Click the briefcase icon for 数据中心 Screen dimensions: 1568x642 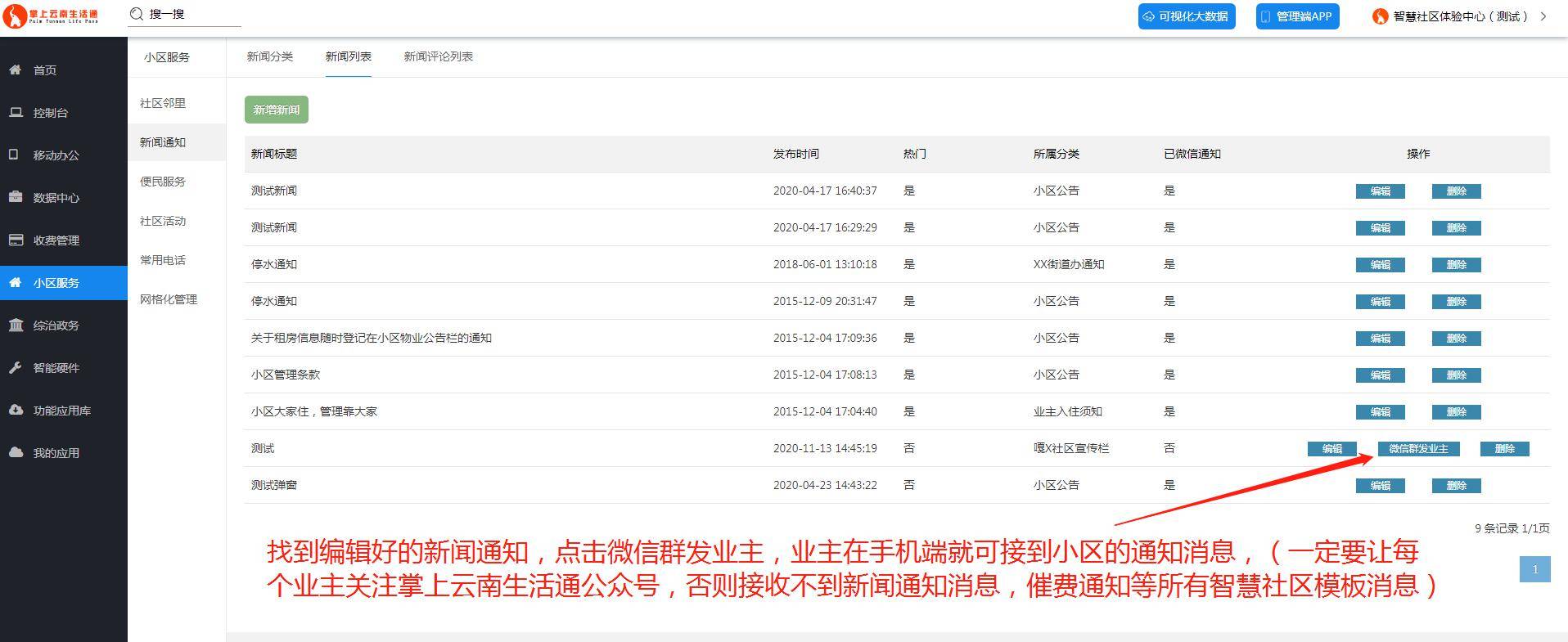pyautogui.click(x=16, y=197)
